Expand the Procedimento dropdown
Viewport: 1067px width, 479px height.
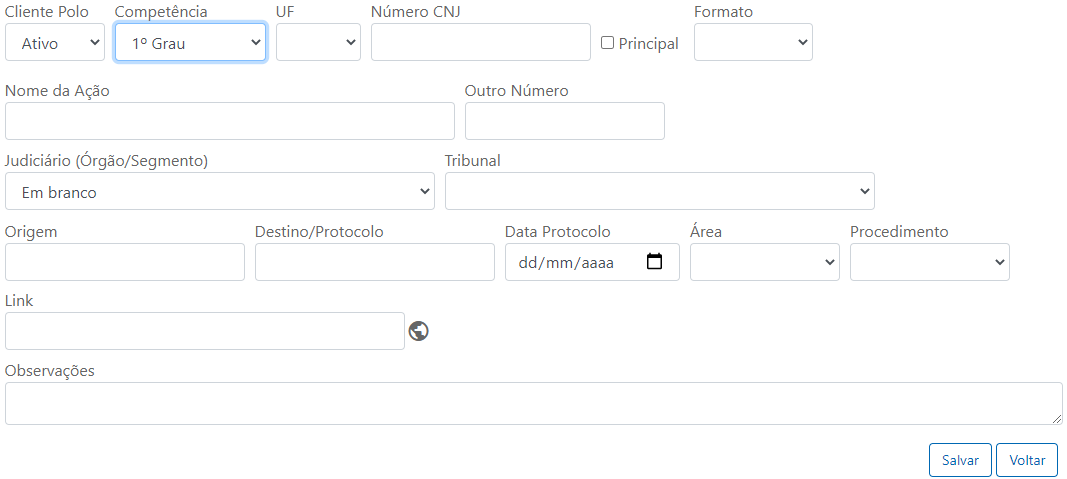[x=930, y=262]
